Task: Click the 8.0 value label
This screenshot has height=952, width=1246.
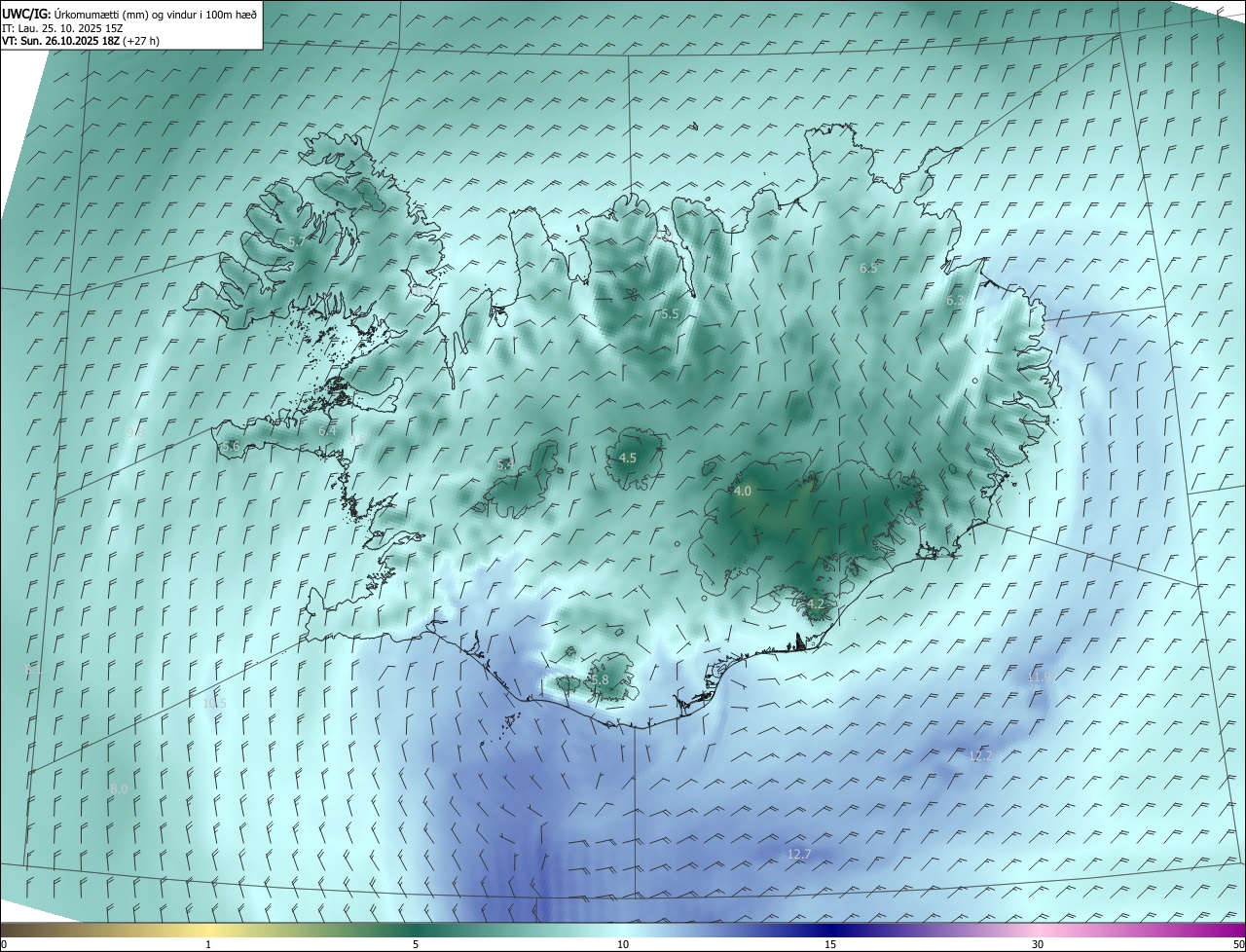Action: click(x=119, y=788)
